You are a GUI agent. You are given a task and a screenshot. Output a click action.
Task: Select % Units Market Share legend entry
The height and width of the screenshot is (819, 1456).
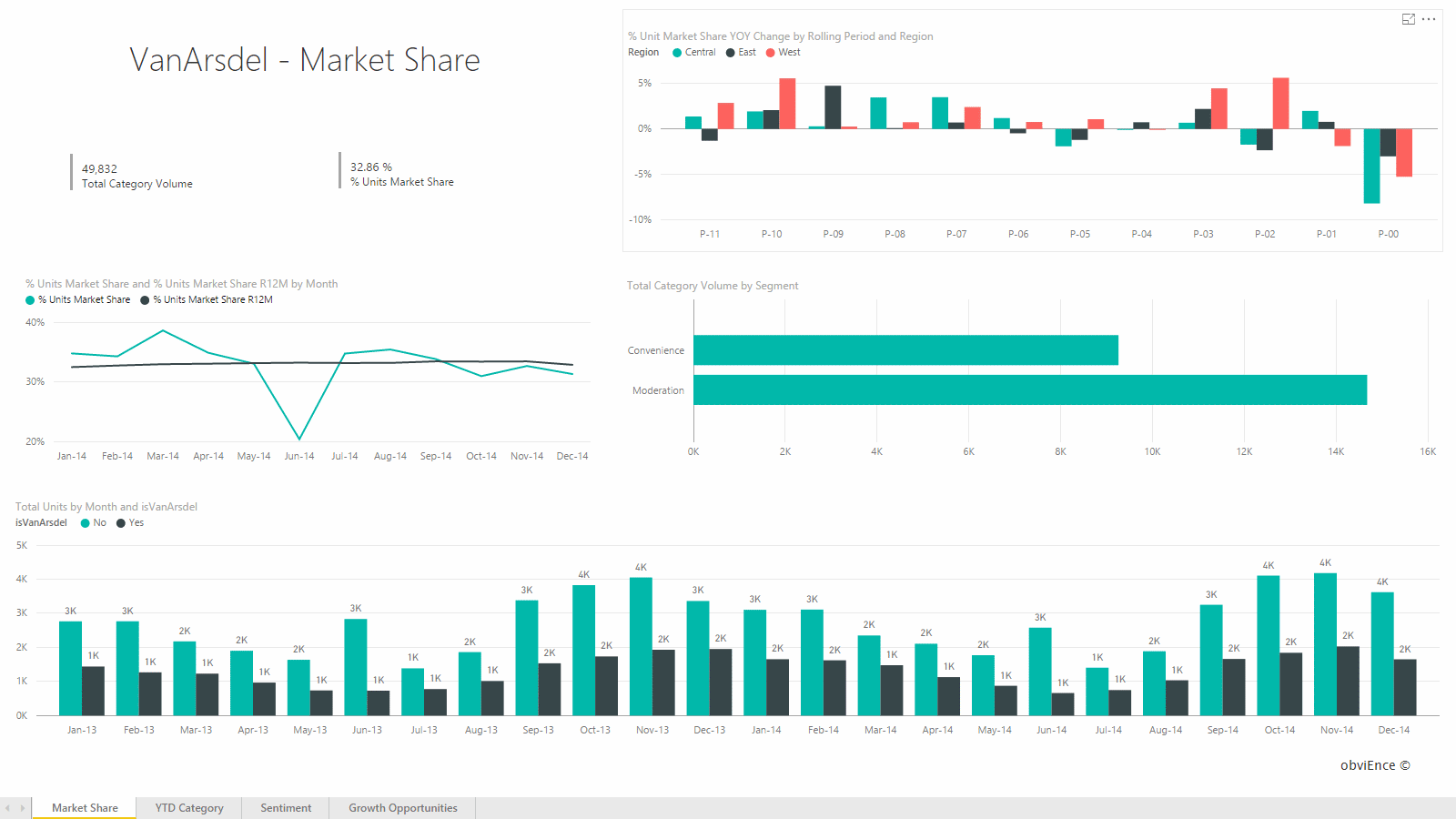point(78,299)
